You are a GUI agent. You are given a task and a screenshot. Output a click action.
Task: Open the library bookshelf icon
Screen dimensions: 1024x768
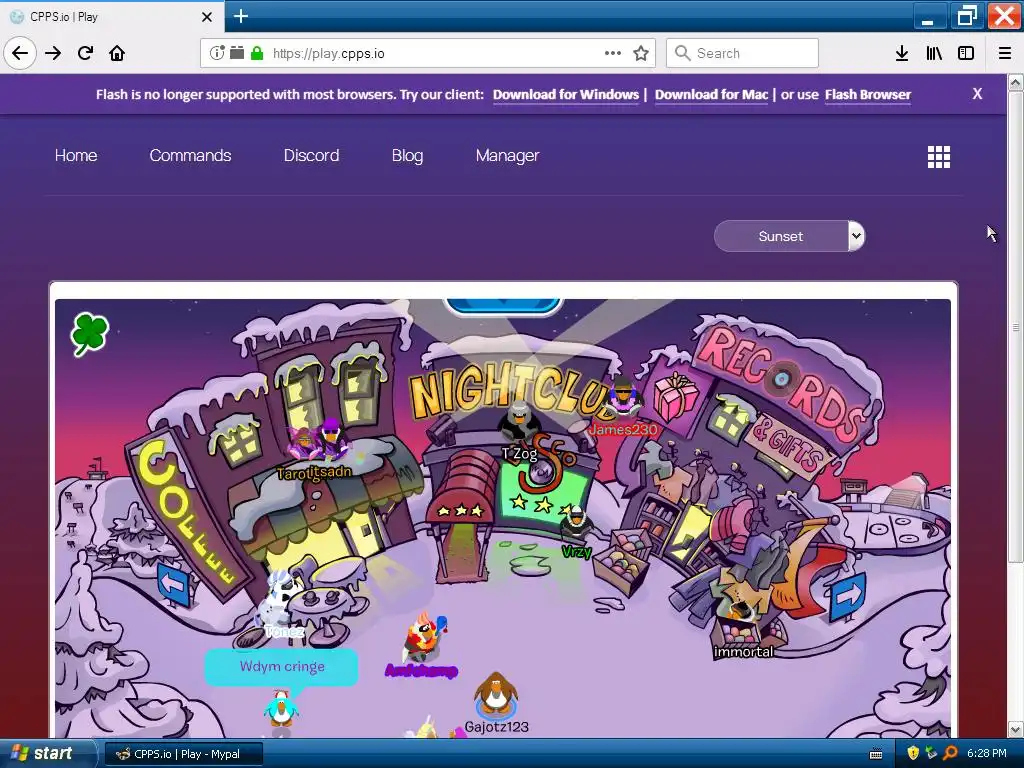click(934, 53)
